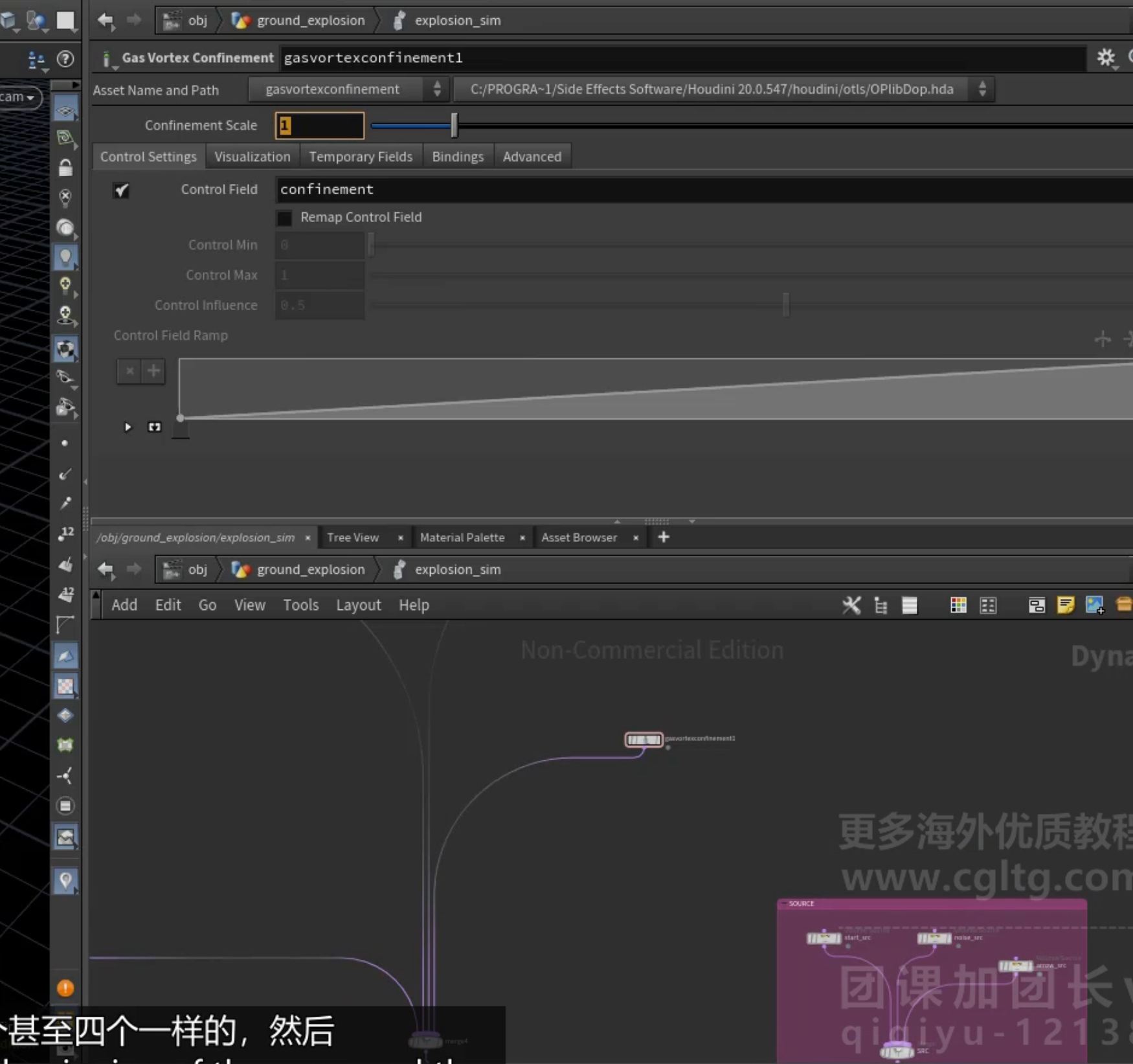Image resolution: width=1133 pixels, height=1064 pixels.
Task: Add a new pane tab with plus
Action: point(664,537)
